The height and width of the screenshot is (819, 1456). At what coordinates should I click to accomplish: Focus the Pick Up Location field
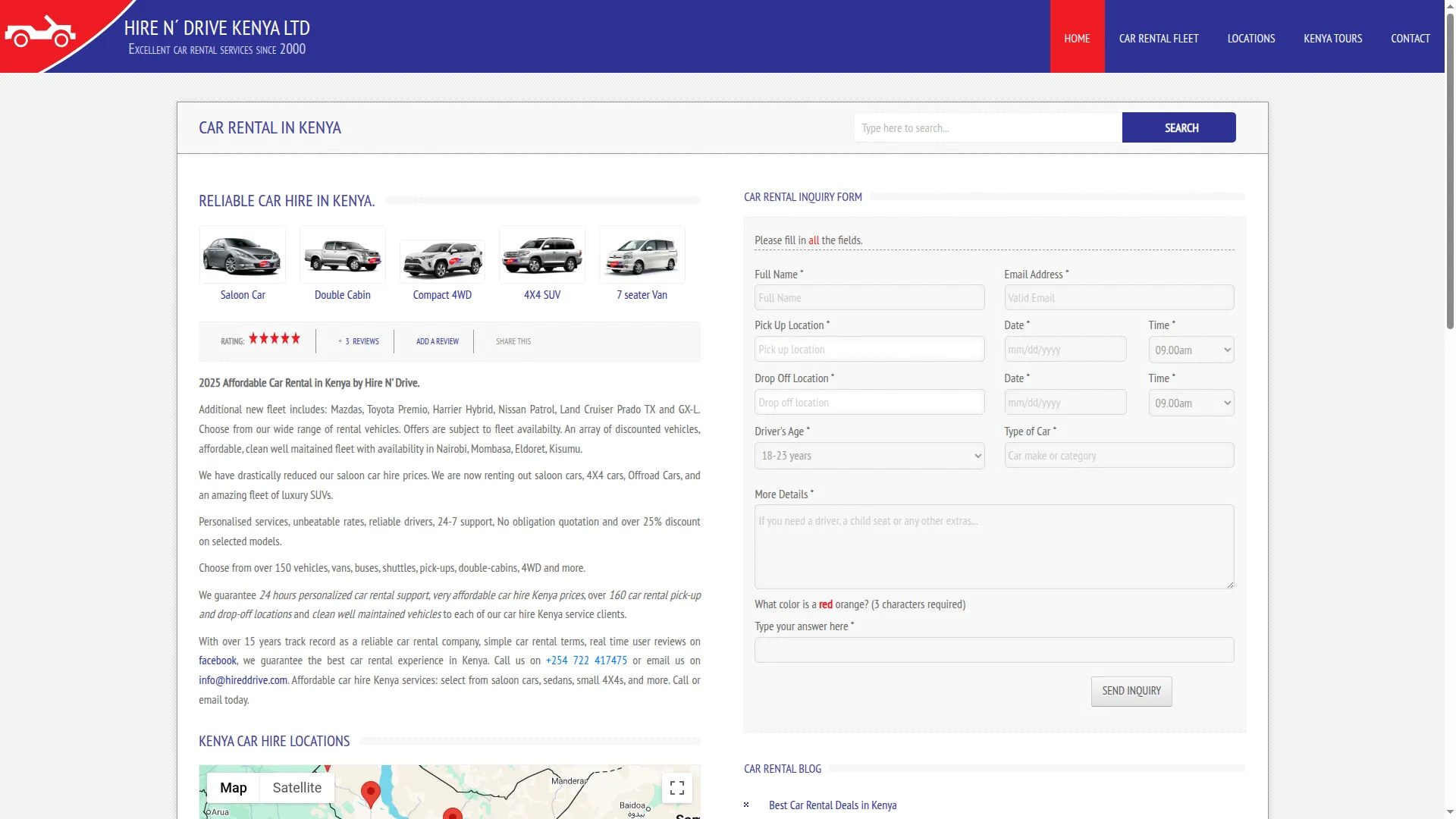(x=870, y=349)
